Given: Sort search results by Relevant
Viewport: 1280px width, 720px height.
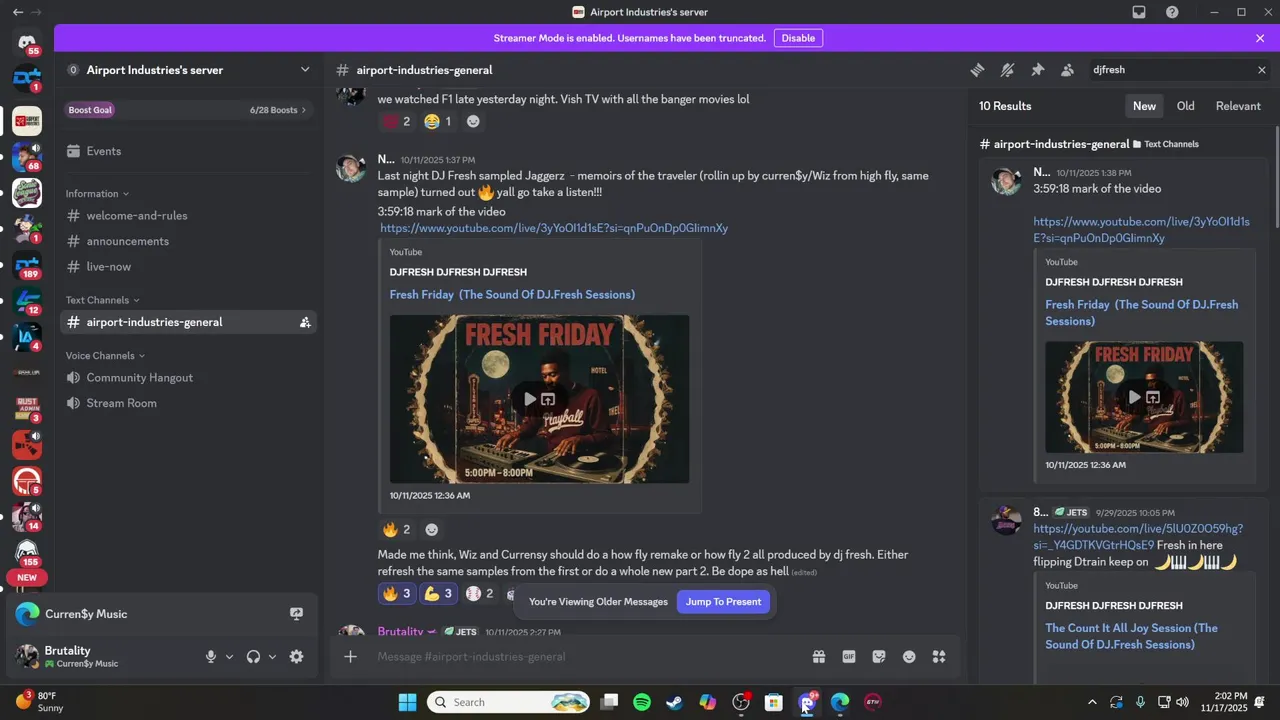Looking at the screenshot, I should (1238, 106).
